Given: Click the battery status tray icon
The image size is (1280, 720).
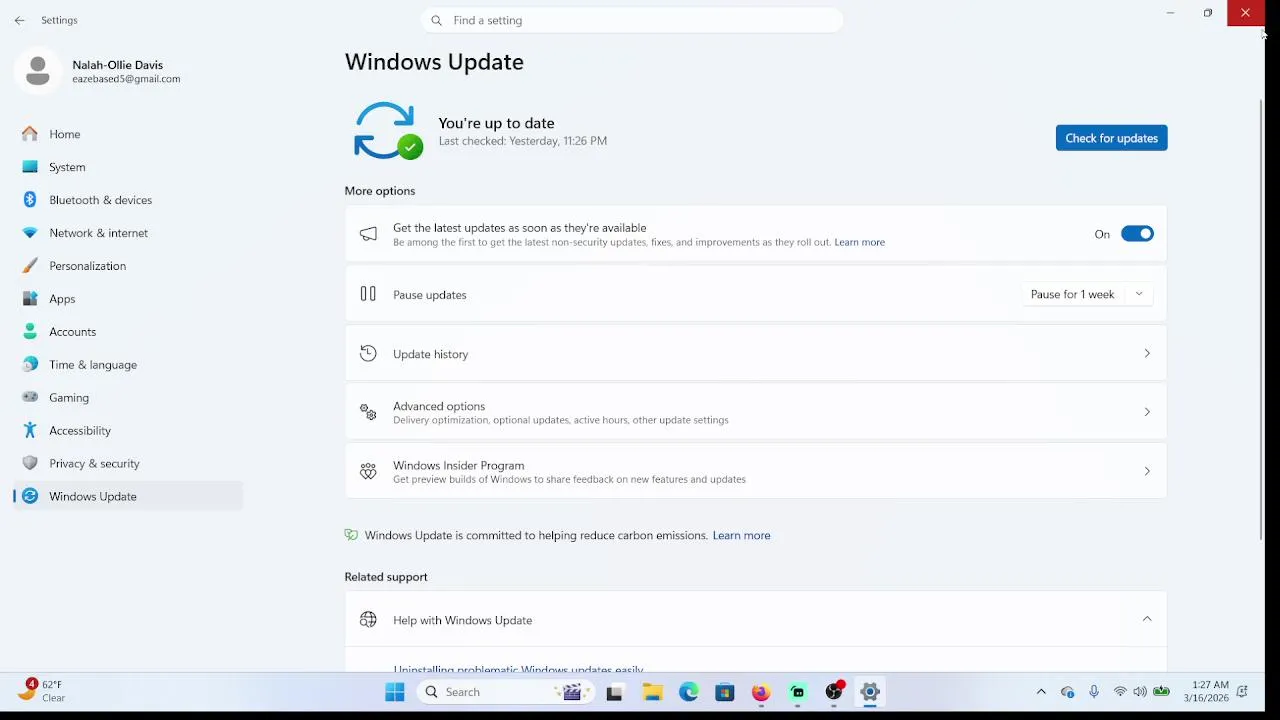Looking at the screenshot, I should tap(1161, 692).
